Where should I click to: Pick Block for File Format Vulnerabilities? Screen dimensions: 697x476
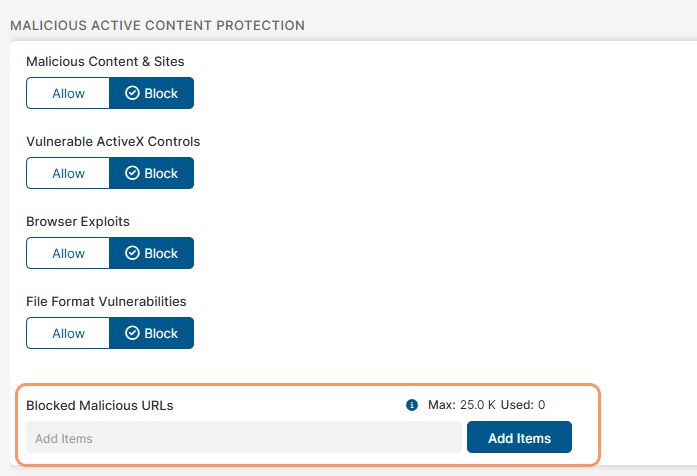152,333
